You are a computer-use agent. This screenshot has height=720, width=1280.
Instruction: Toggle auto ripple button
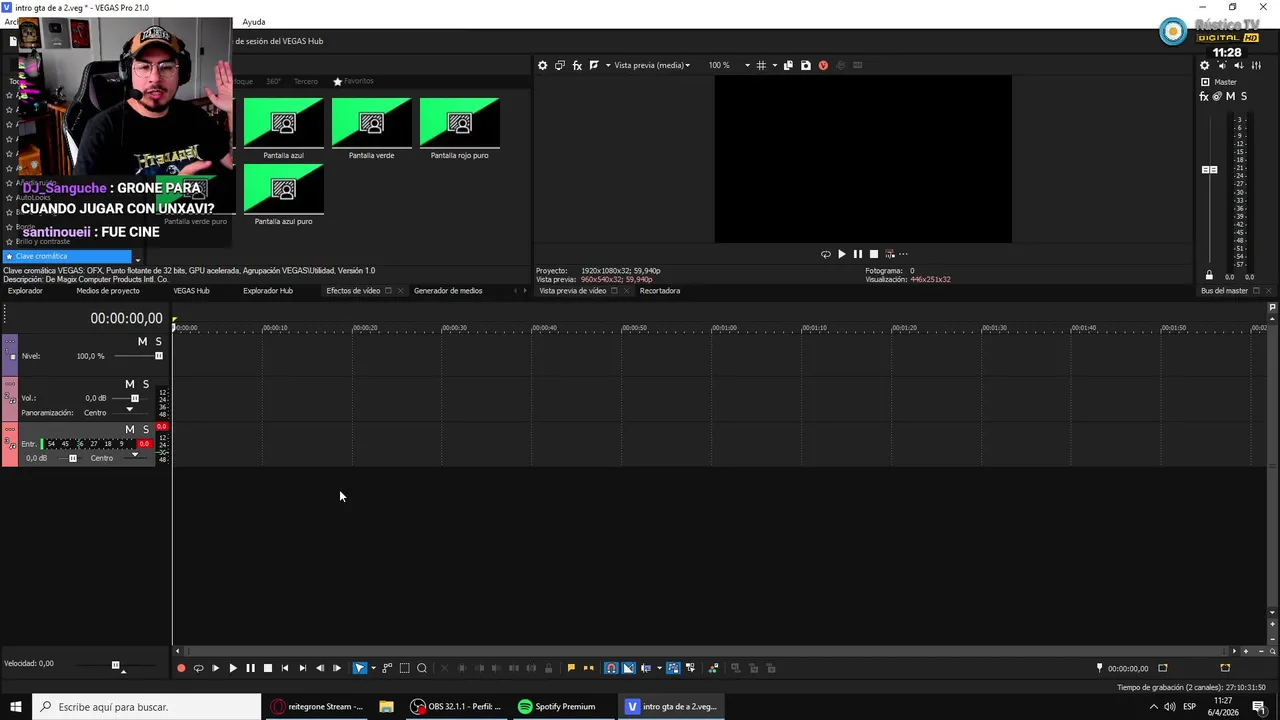coord(646,668)
